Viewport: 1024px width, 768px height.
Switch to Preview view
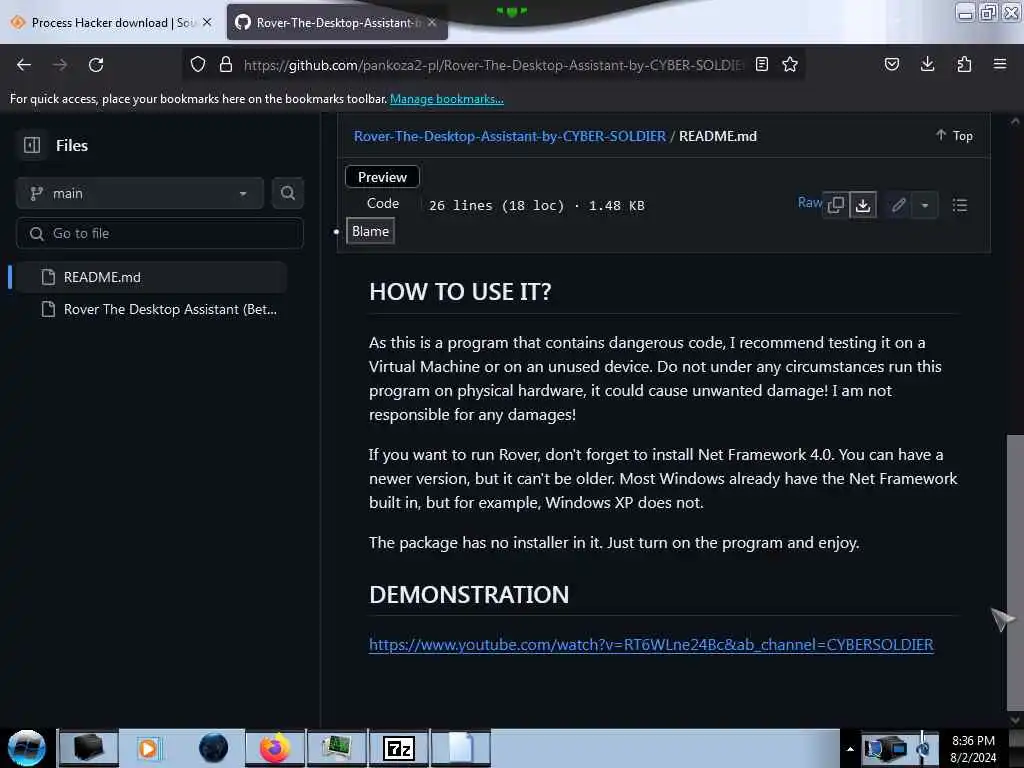382,177
